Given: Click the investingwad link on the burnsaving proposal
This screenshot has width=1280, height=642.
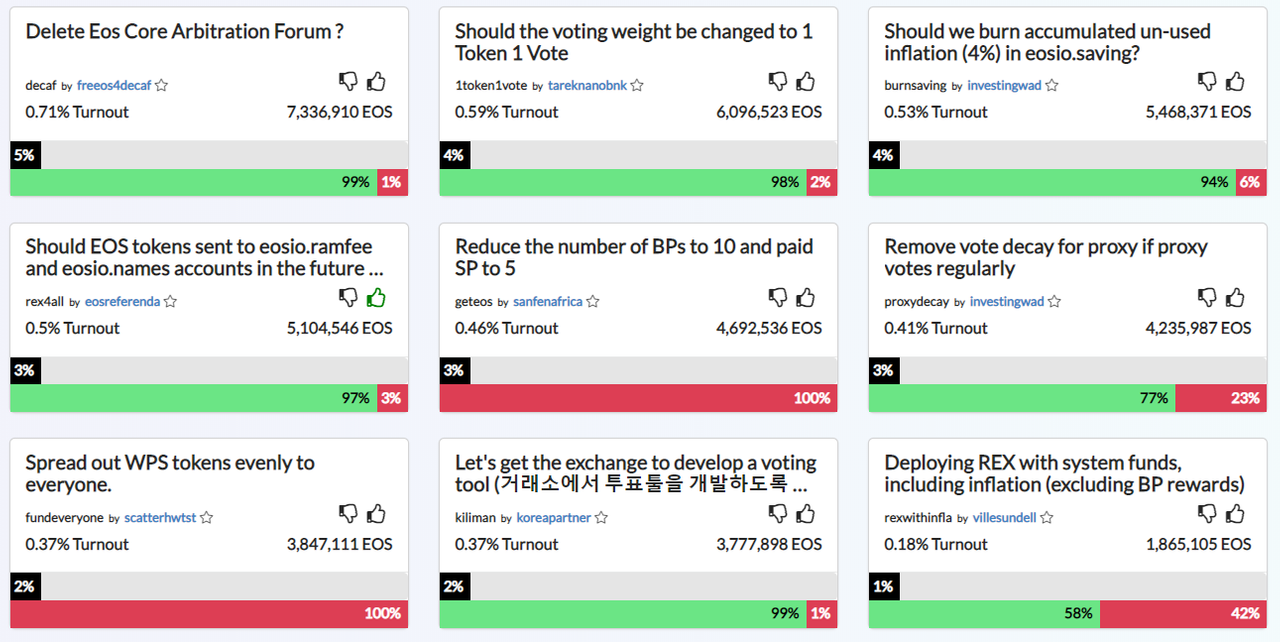Looking at the screenshot, I should pyautogui.click(x=1004, y=85).
